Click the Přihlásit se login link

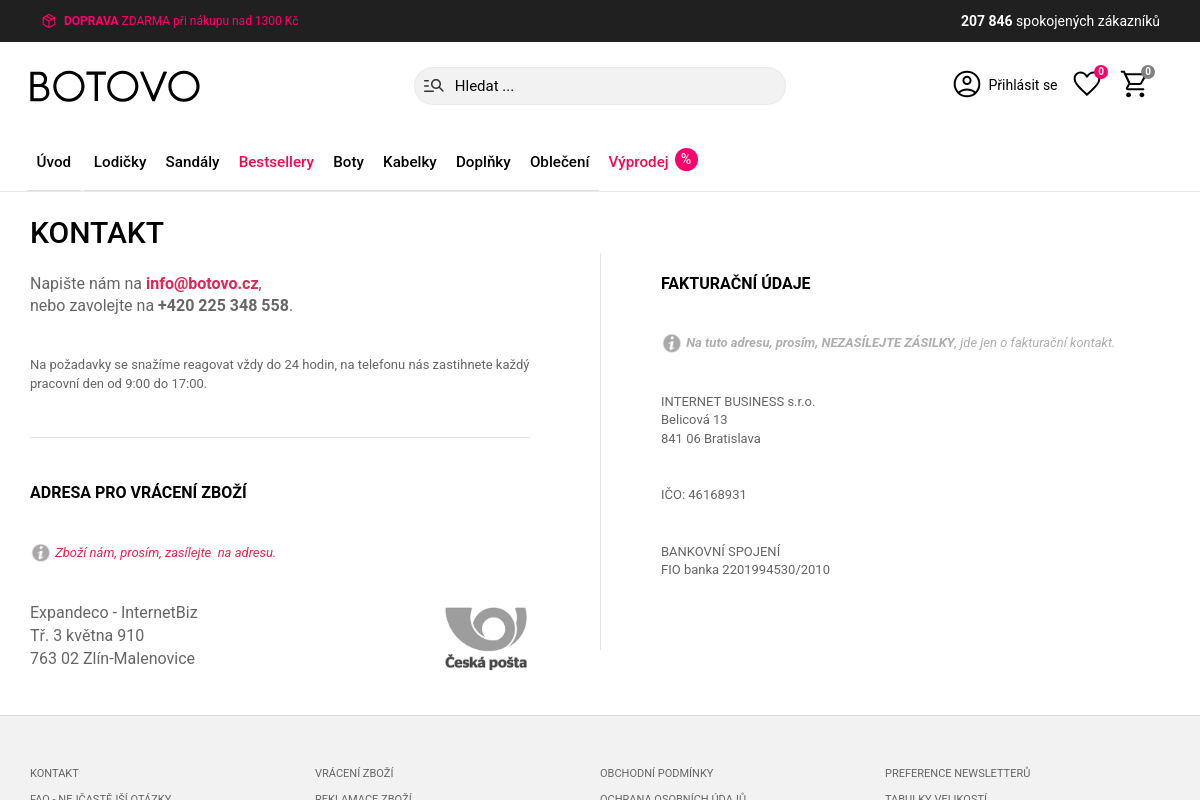click(x=1023, y=85)
